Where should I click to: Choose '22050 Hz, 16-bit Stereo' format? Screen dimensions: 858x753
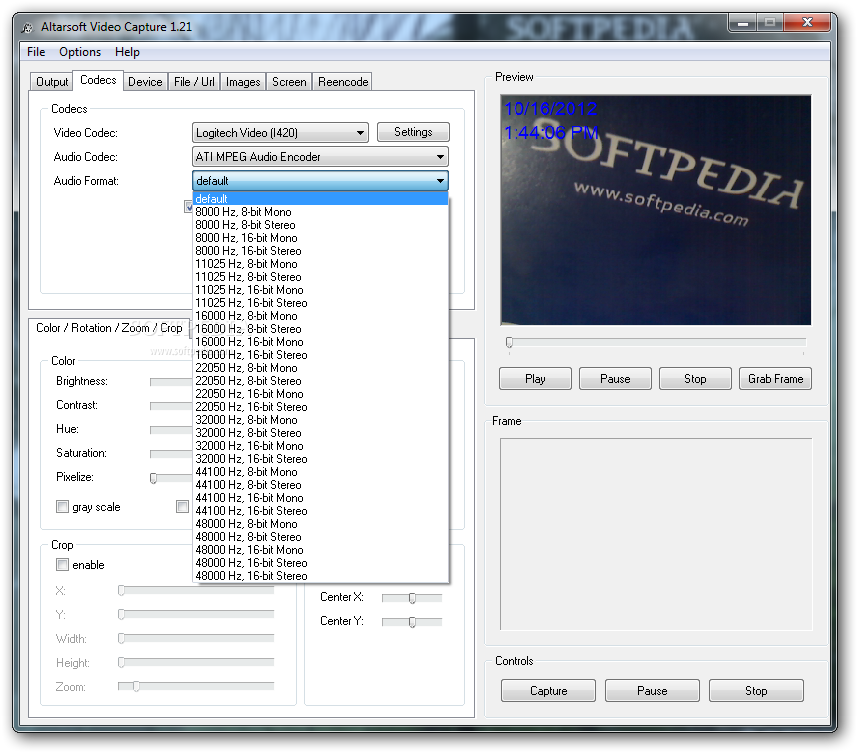(x=320, y=407)
